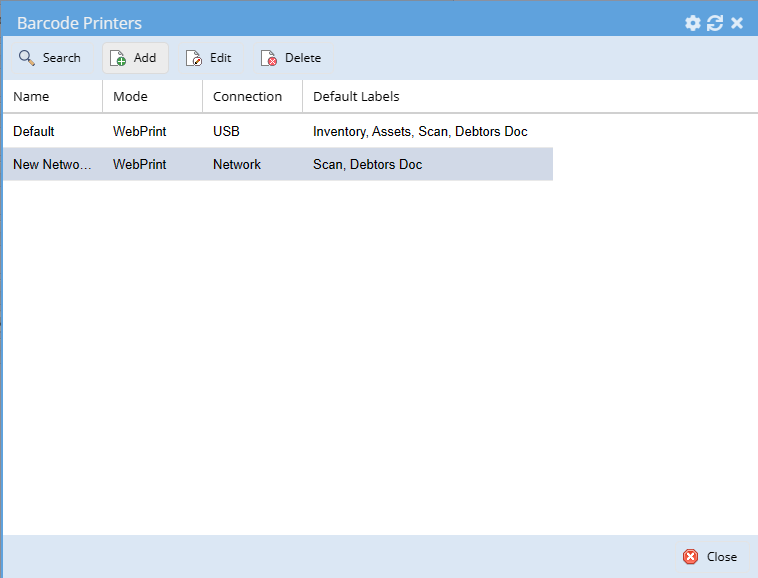Click WebPrint mode in Default row
This screenshot has height=578, width=758.
(139, 131)
